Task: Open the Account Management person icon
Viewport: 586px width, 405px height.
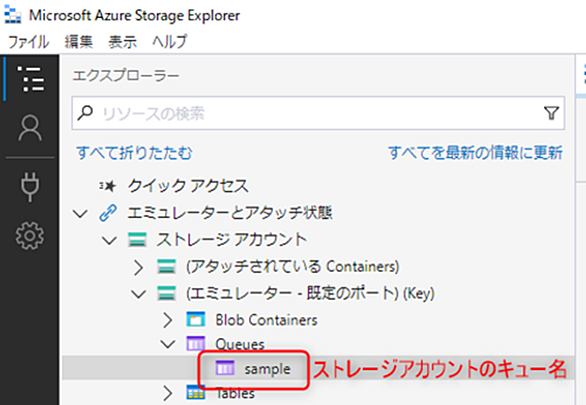Action: (x=30, y=128)
